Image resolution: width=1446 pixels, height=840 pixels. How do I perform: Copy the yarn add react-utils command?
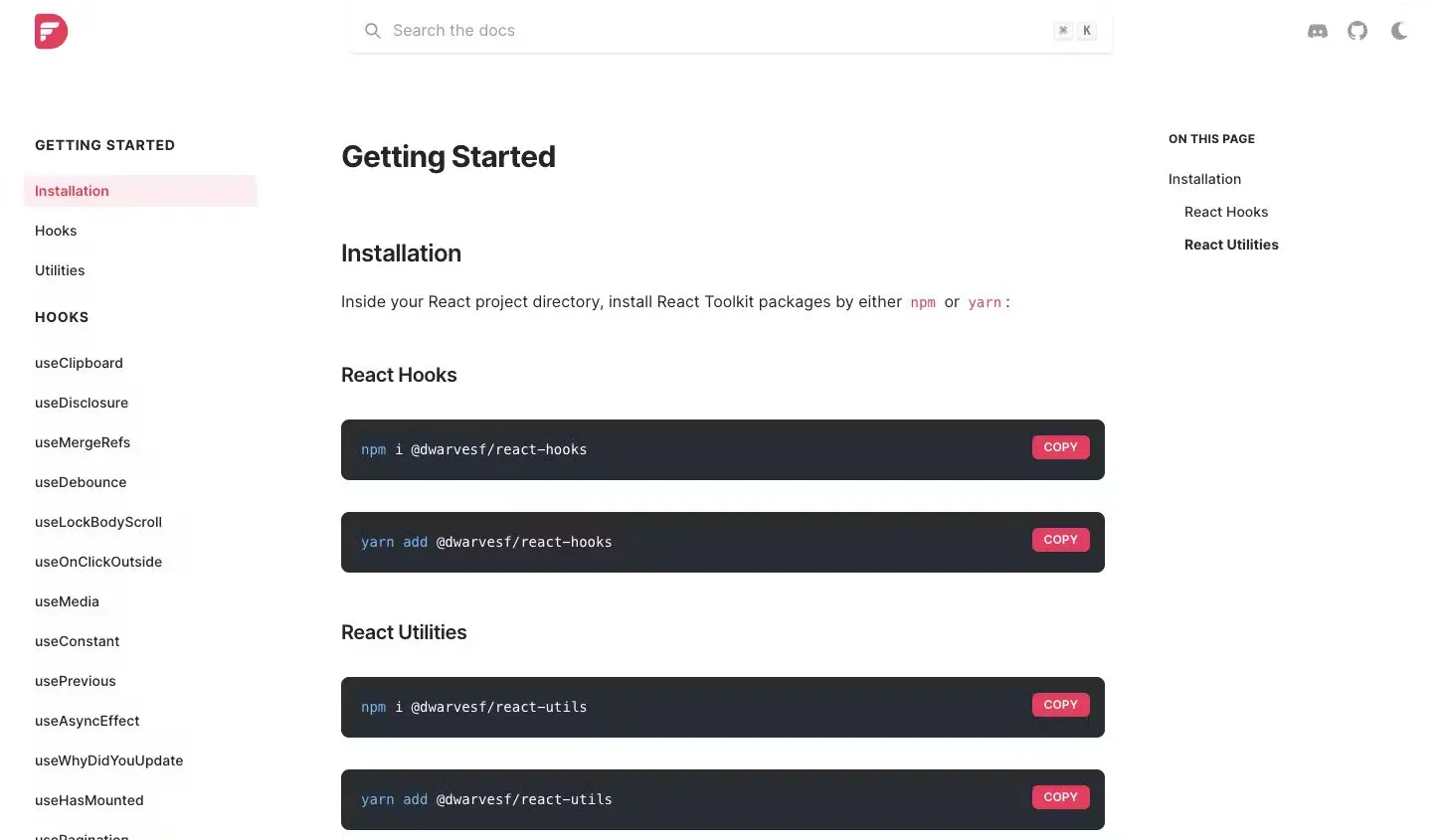click(x=1061, y=797)
